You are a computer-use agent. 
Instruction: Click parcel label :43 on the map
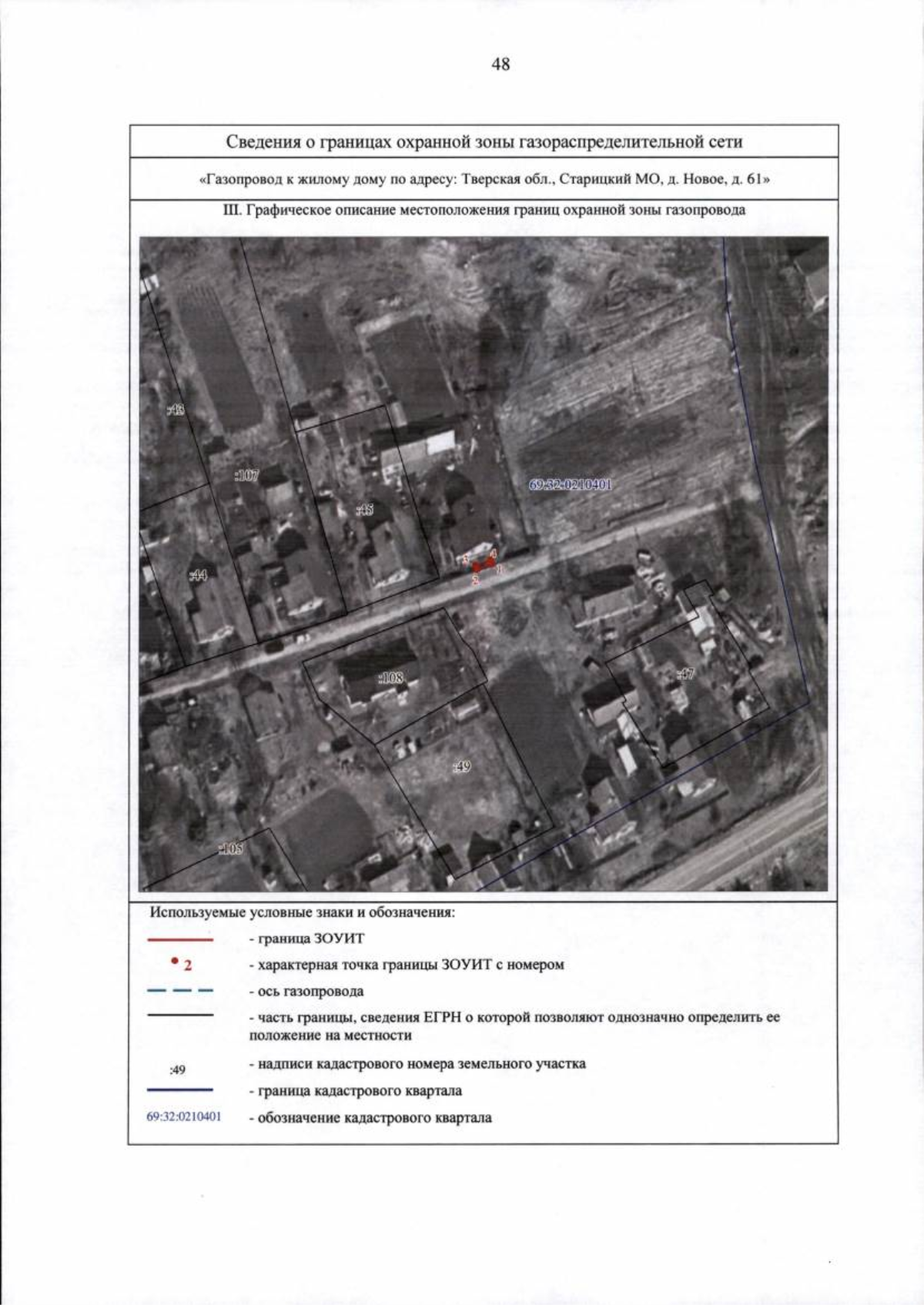tap(176, 410)
